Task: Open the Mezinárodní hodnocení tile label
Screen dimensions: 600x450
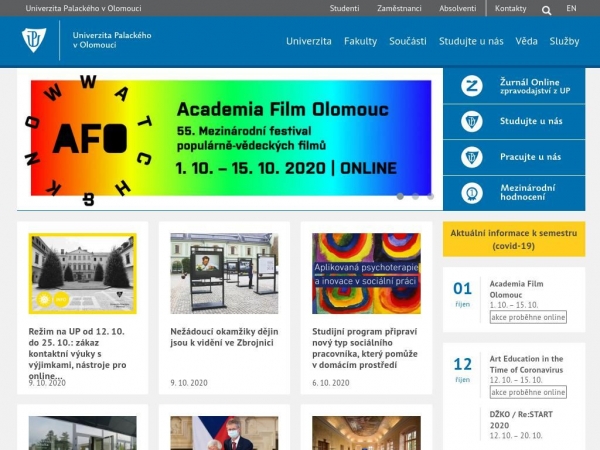Action: coord(528,192)
